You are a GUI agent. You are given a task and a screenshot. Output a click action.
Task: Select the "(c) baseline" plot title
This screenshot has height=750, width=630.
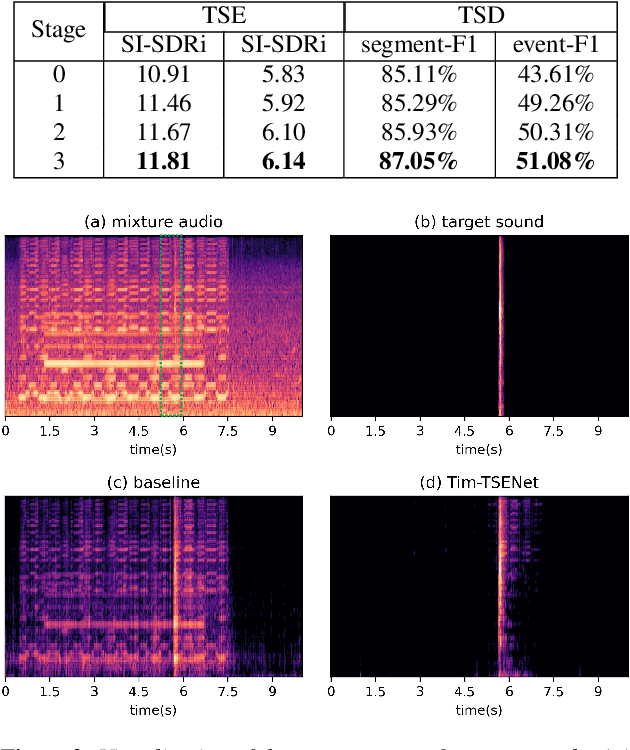pos(153,482)
